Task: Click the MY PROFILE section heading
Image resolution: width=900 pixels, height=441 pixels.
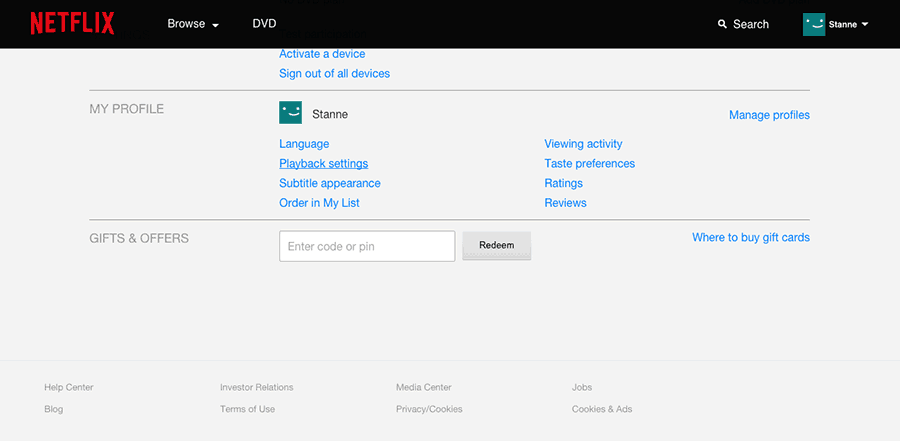Action: coord(127,109)
